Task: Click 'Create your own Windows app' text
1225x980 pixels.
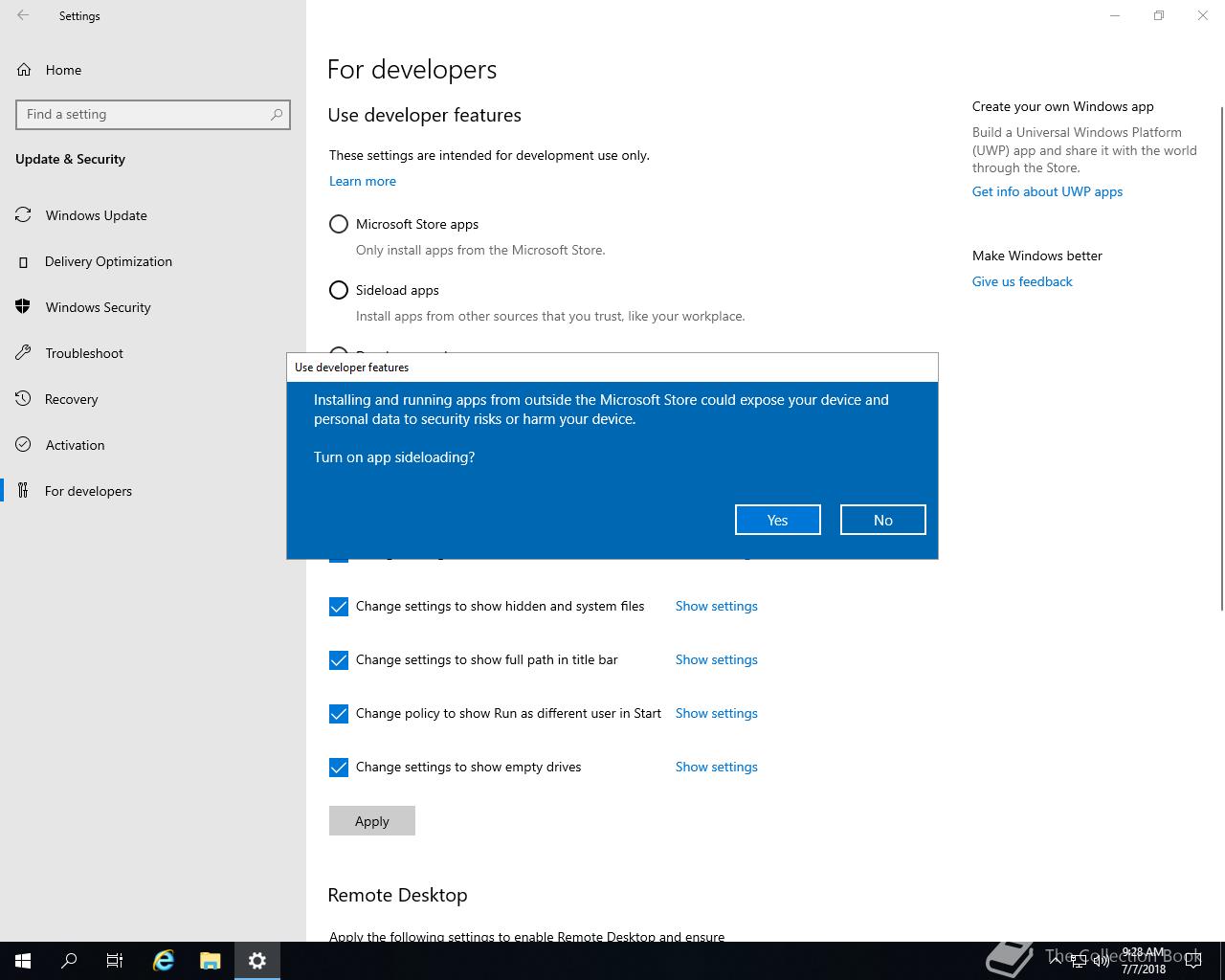Action: (x=1062, y=106)
